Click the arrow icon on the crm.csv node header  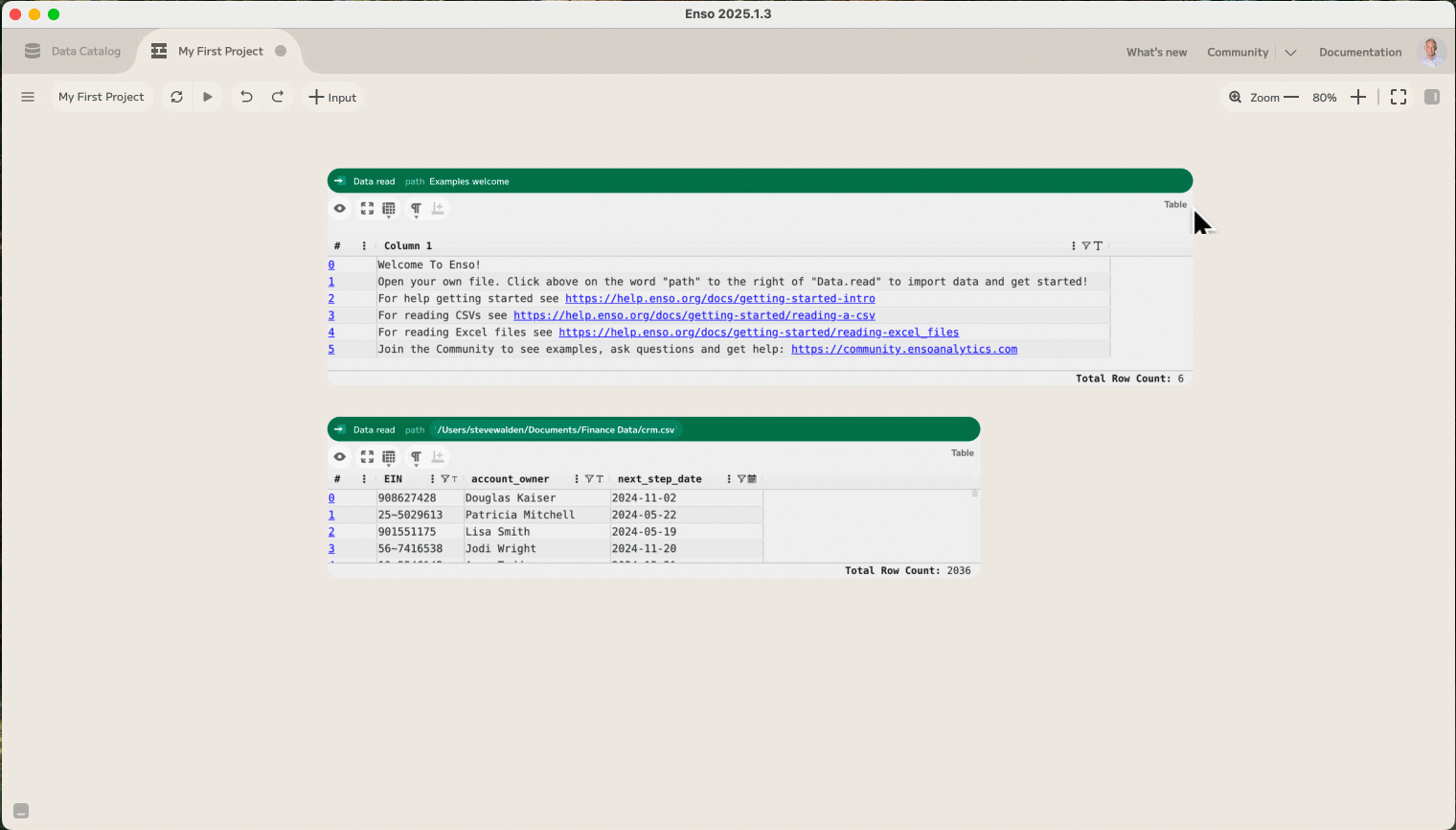coord(339,428)
